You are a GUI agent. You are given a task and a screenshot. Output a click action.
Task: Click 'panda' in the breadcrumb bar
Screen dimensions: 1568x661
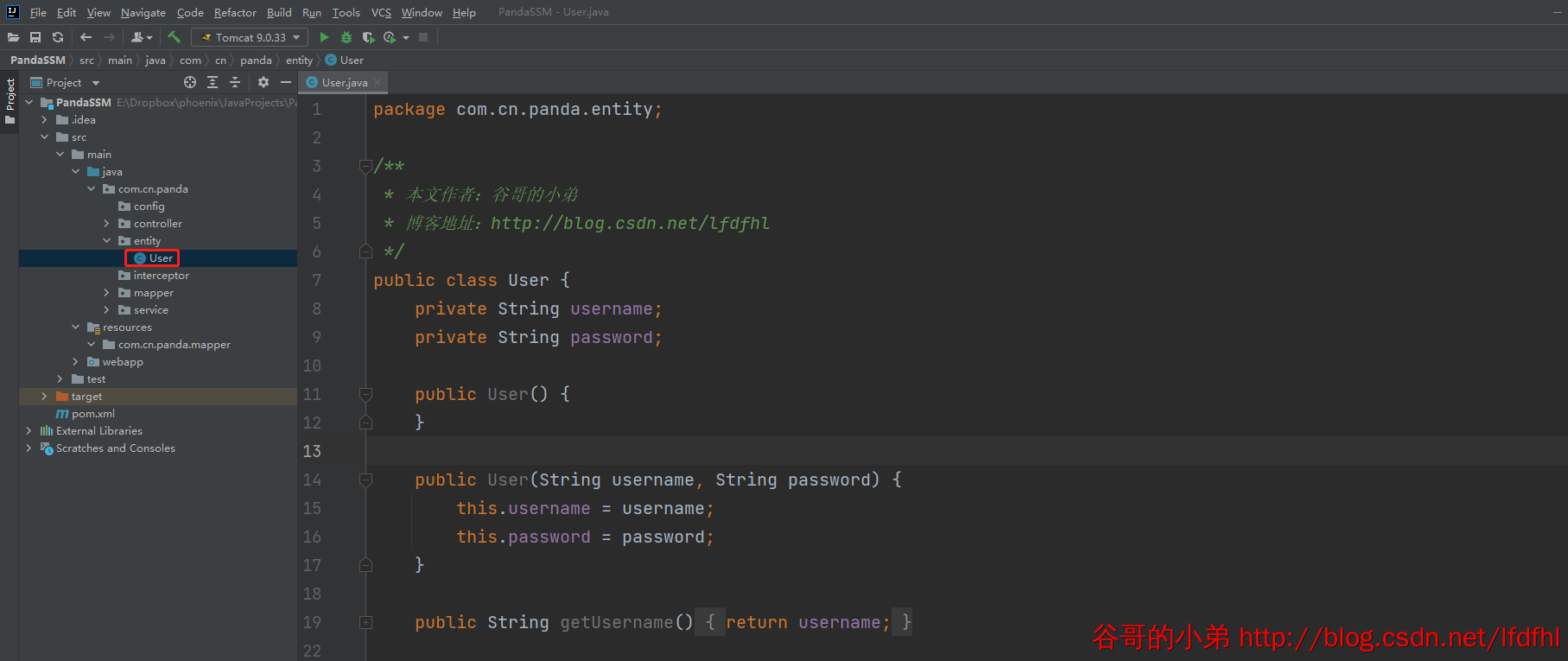click(x=256, y=60)
